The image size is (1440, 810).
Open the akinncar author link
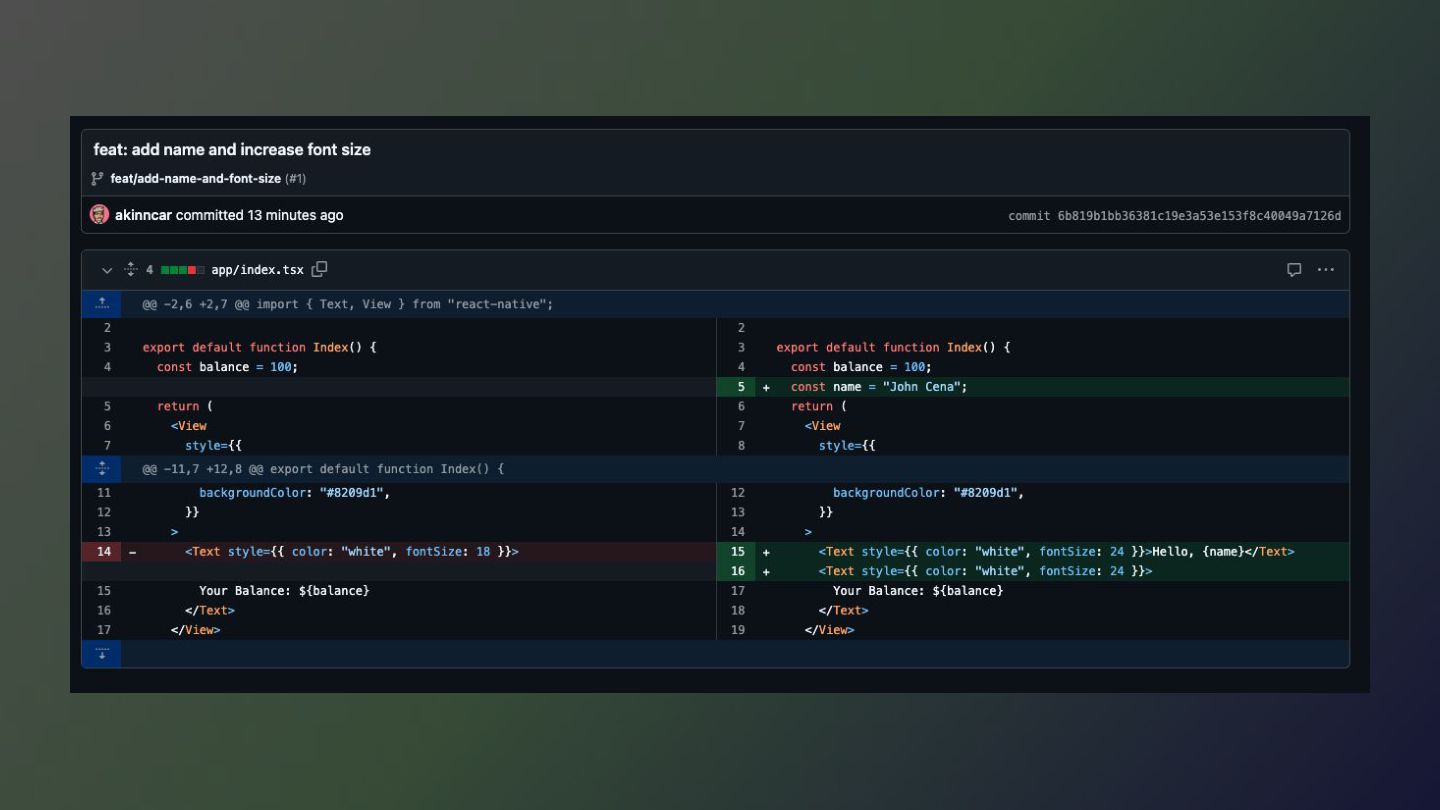tap(143, 215)
